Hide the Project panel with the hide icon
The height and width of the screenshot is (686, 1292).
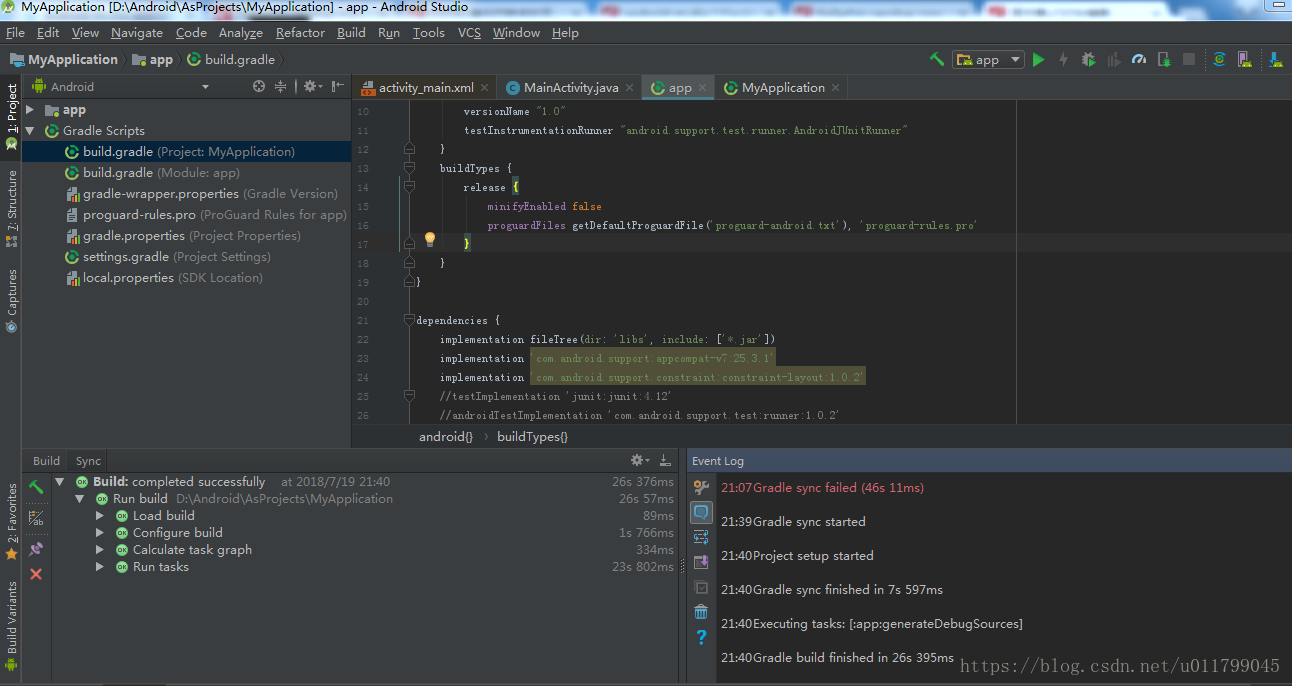(338, 86)
